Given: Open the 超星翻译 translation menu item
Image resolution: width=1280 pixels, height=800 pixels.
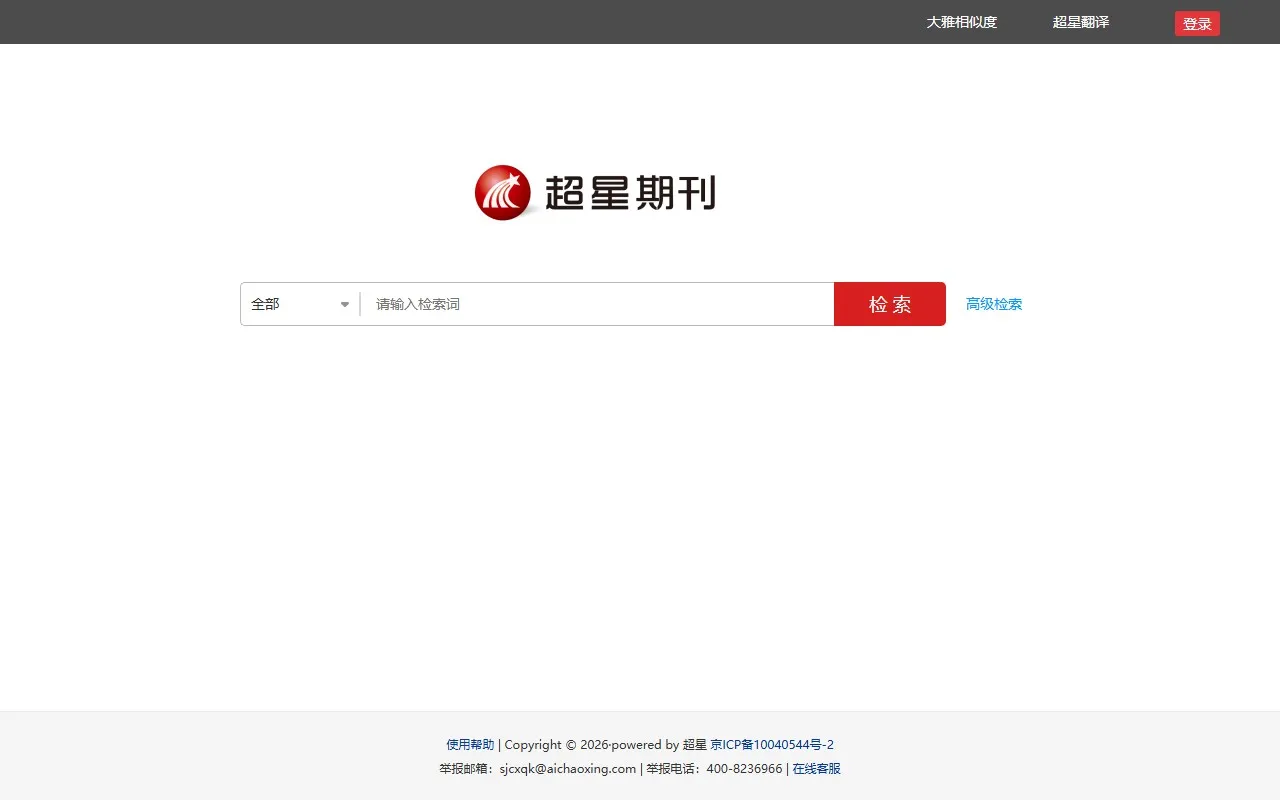Looking at the screenshot, I should 1080,22.
